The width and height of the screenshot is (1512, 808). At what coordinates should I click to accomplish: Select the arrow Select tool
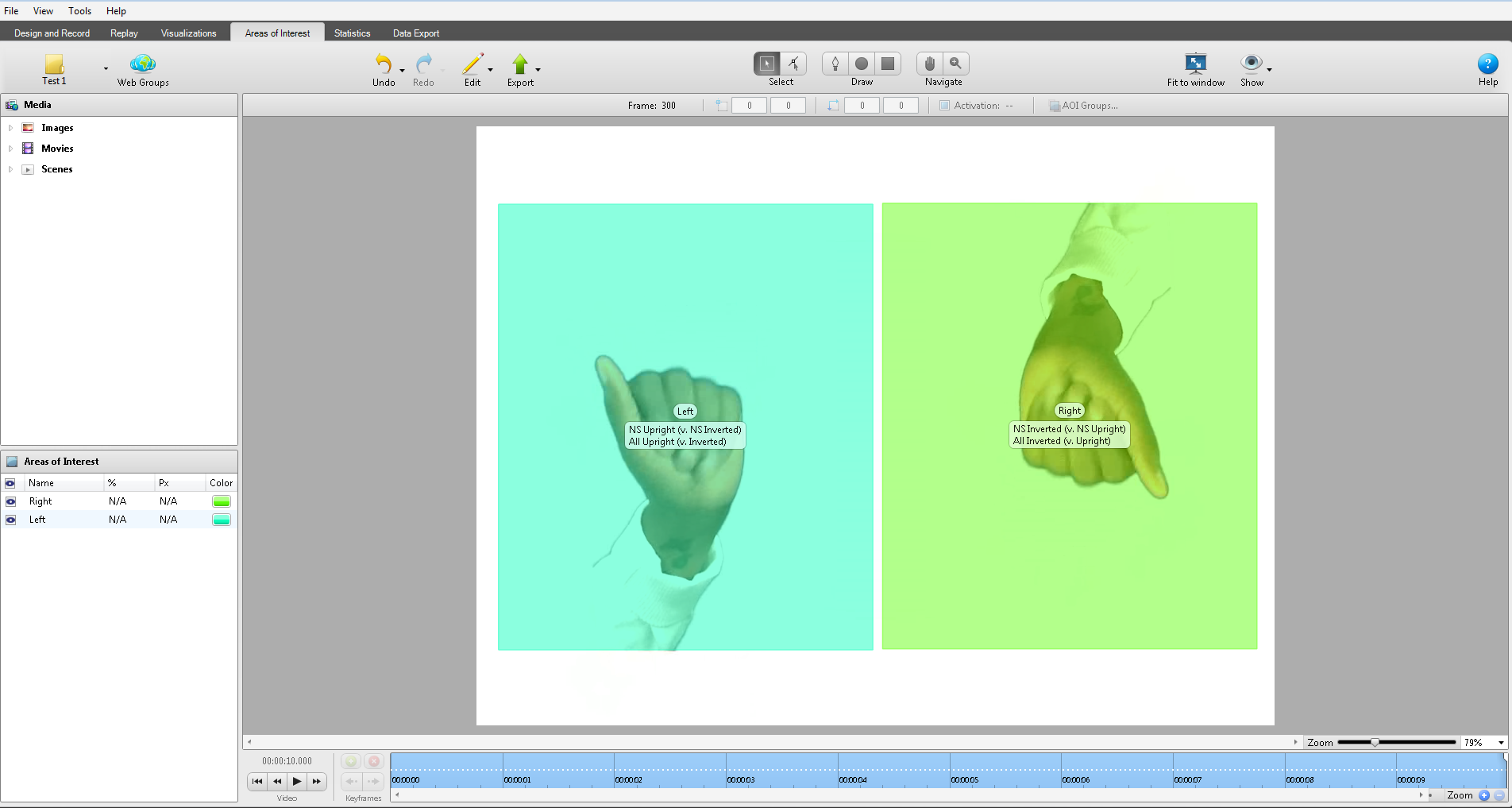coord(766,64)
